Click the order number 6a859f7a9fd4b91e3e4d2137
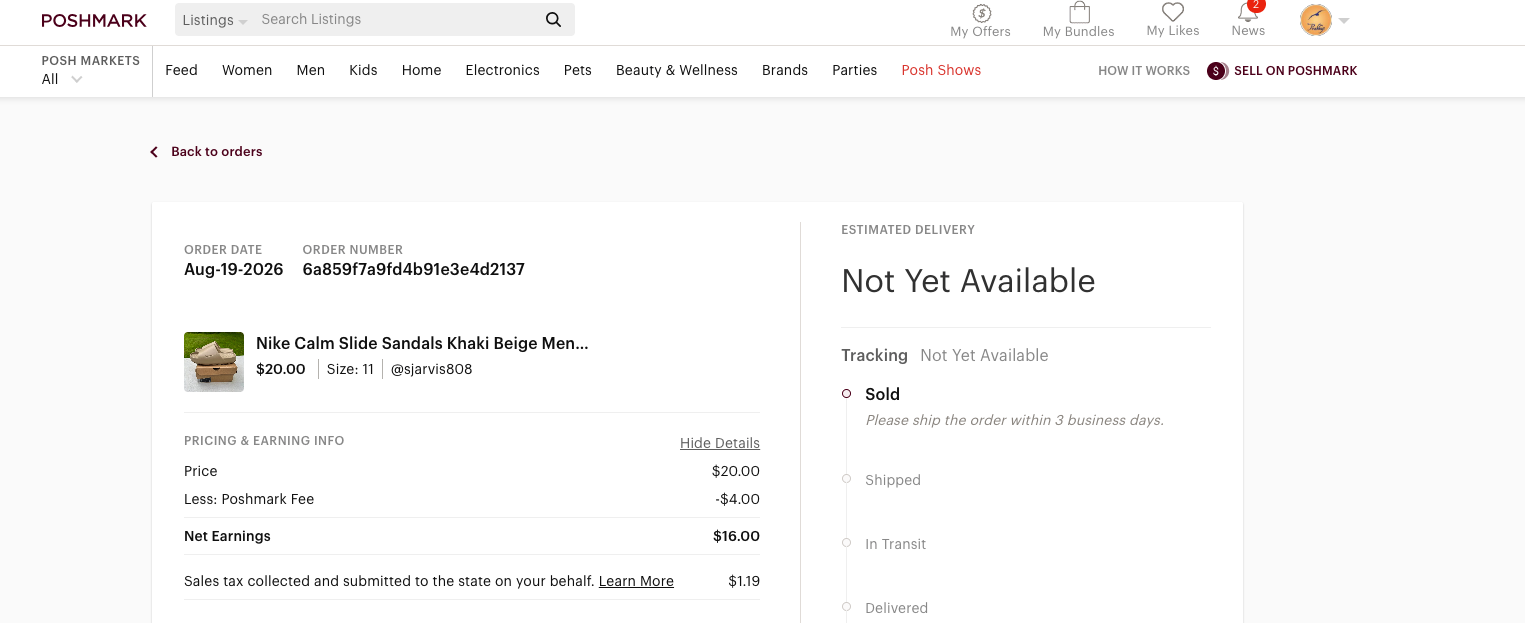Image resolution: width=1525 pixels, height=623 pixels. point(414,269)
